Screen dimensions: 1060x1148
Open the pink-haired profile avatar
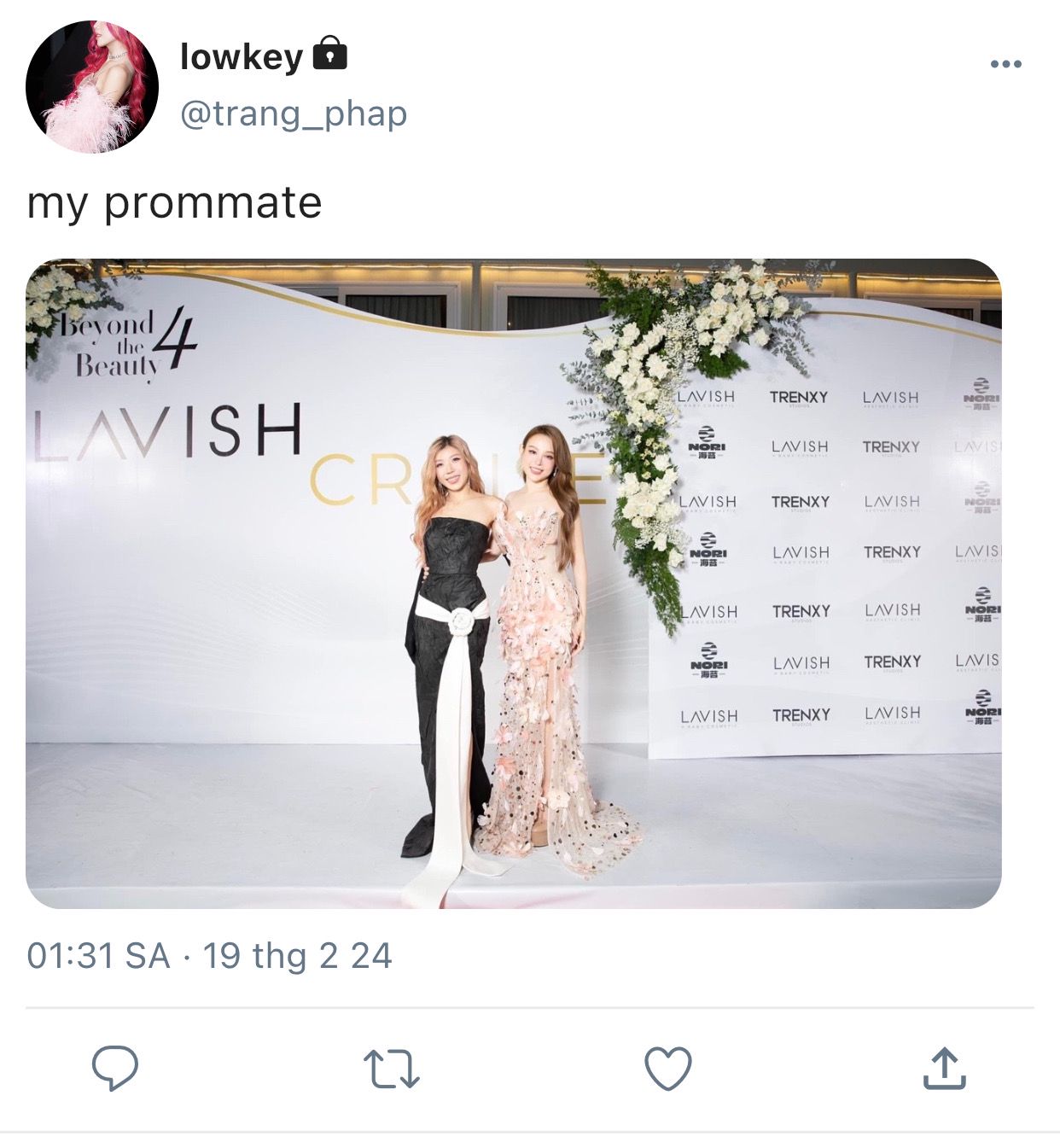pos(92,87)
